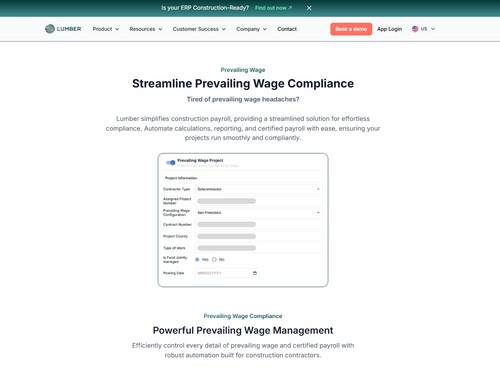The height and width of the screenshot is (367, 500).
Task: Select Yes for fund jointly managed
Action: pyautogui.click(x=197, y=259)
